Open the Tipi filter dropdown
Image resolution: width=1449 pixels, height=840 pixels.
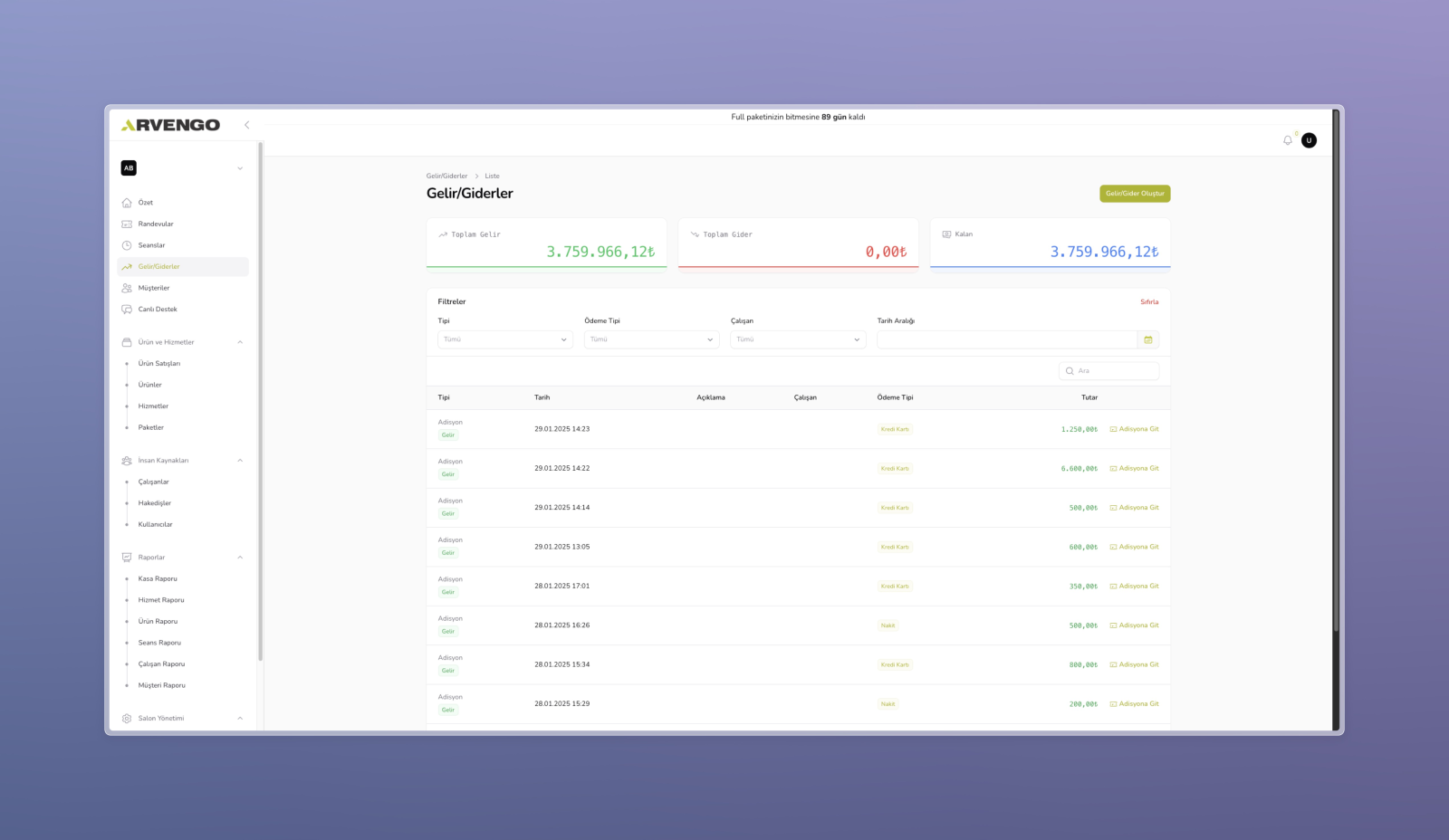click(x=504, y=339)
